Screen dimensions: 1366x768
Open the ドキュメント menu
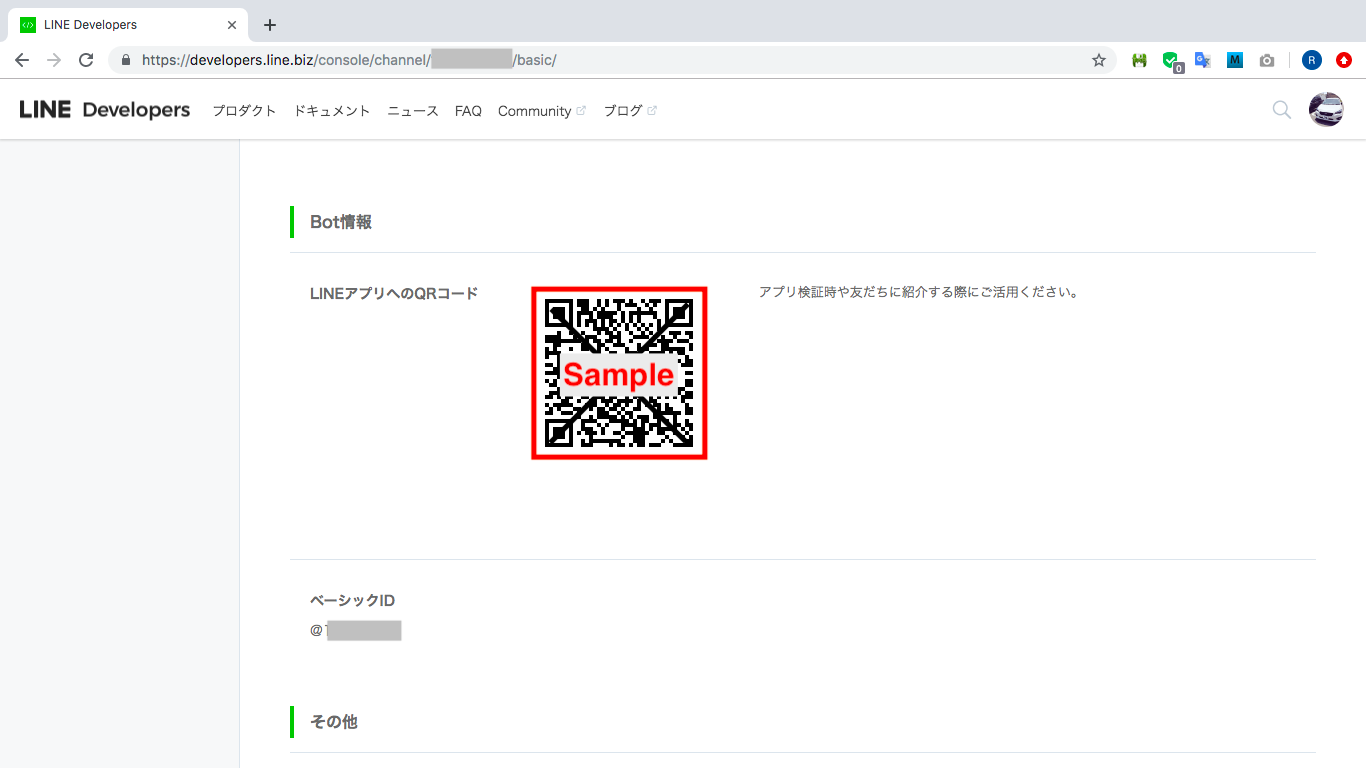[x=332, y=111]
